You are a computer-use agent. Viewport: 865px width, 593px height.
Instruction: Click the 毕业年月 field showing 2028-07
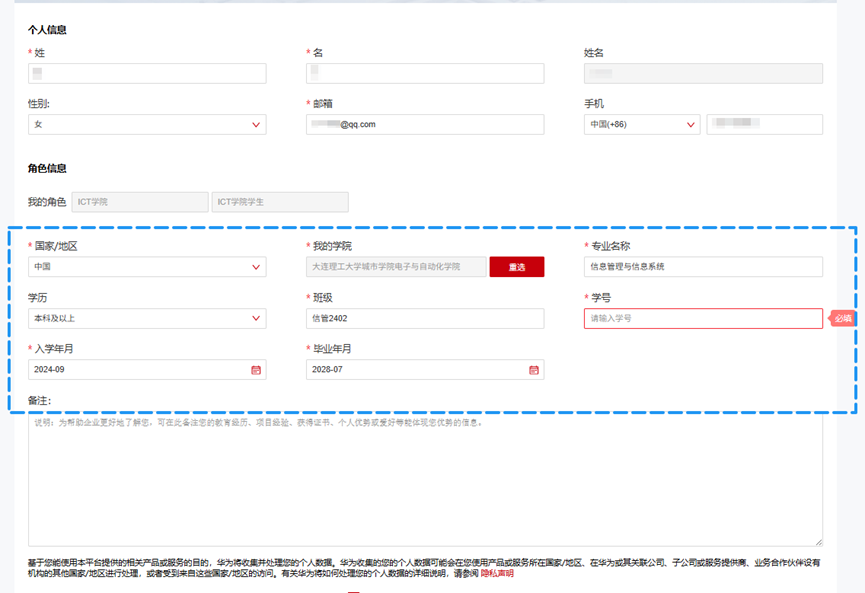[x=425, y=370]
